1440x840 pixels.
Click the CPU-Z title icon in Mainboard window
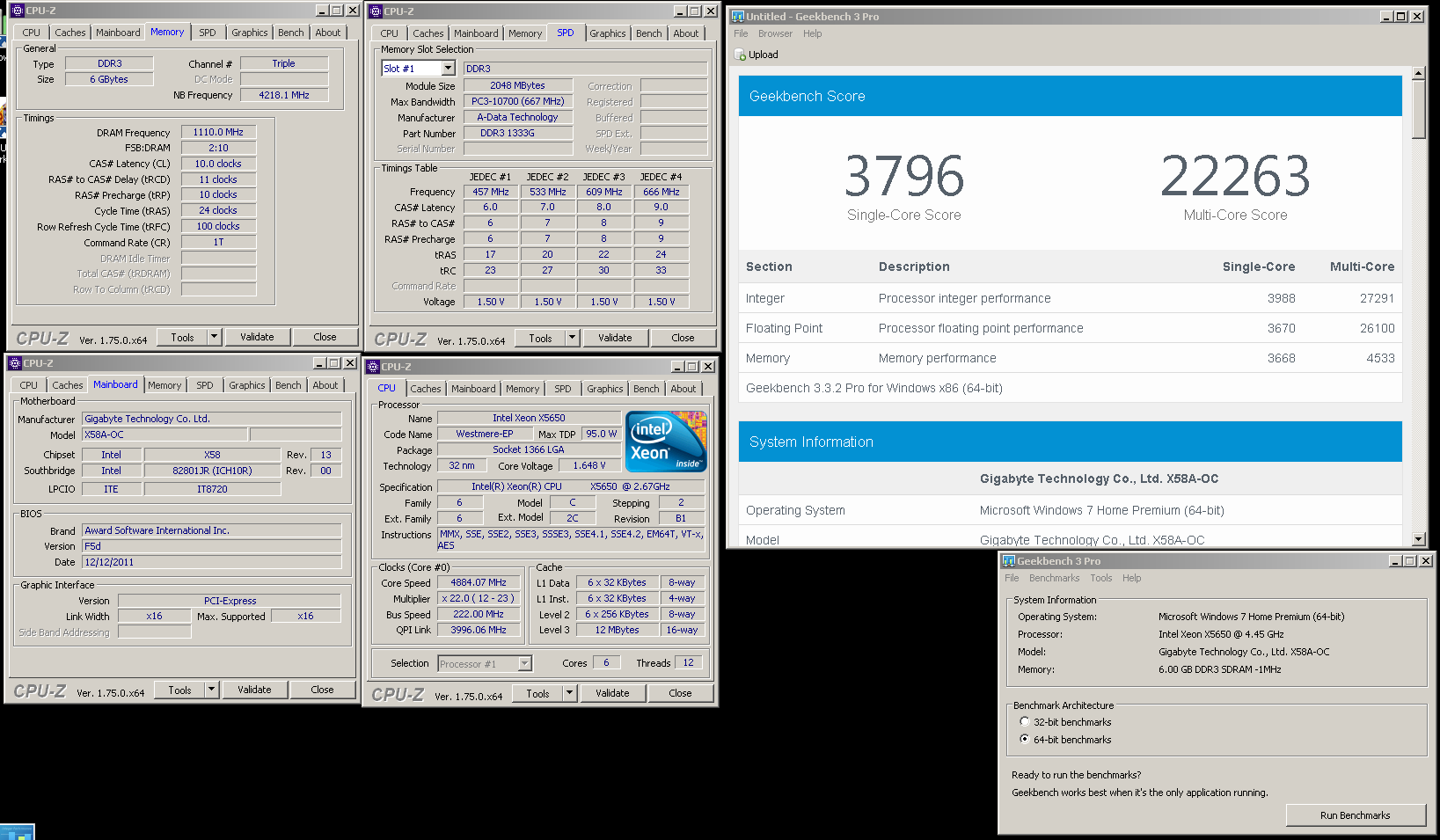tap(15, 362)
